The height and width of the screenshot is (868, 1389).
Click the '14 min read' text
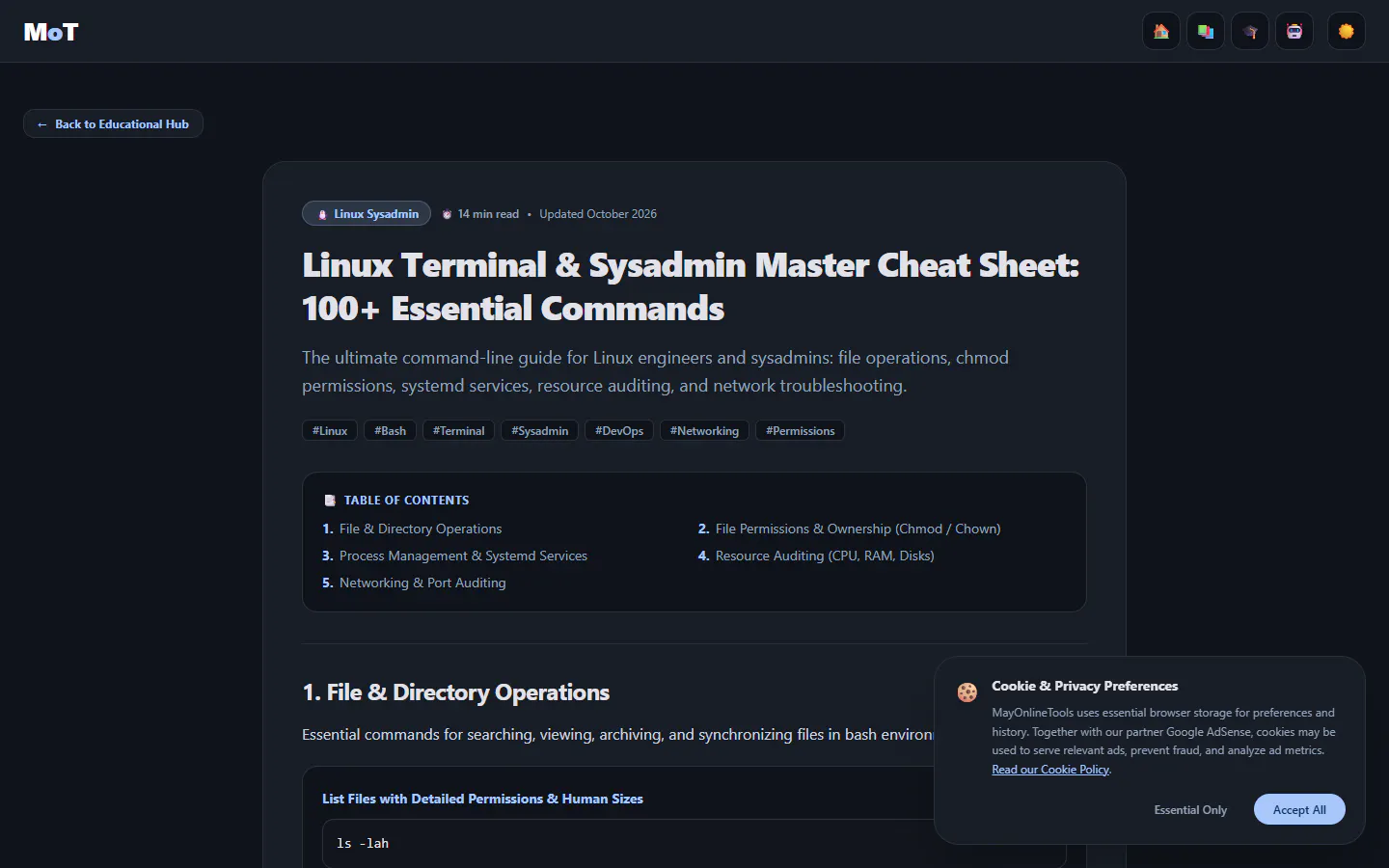(x=488, y=214)
